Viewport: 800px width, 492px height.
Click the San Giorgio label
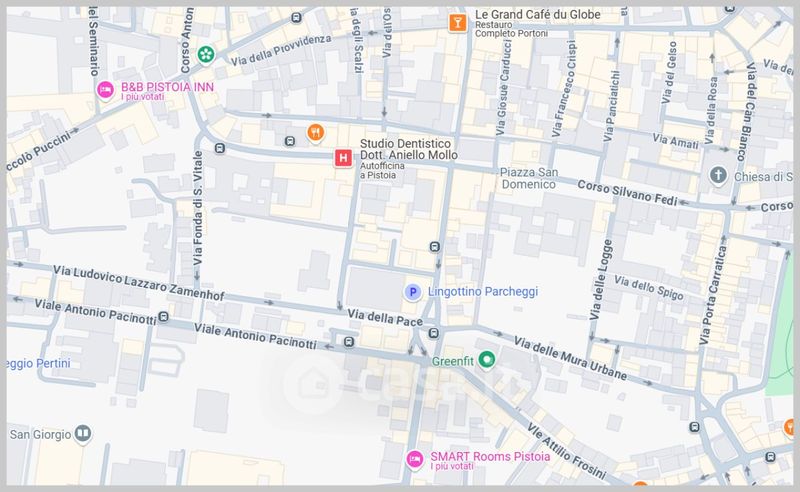(40, 434)
